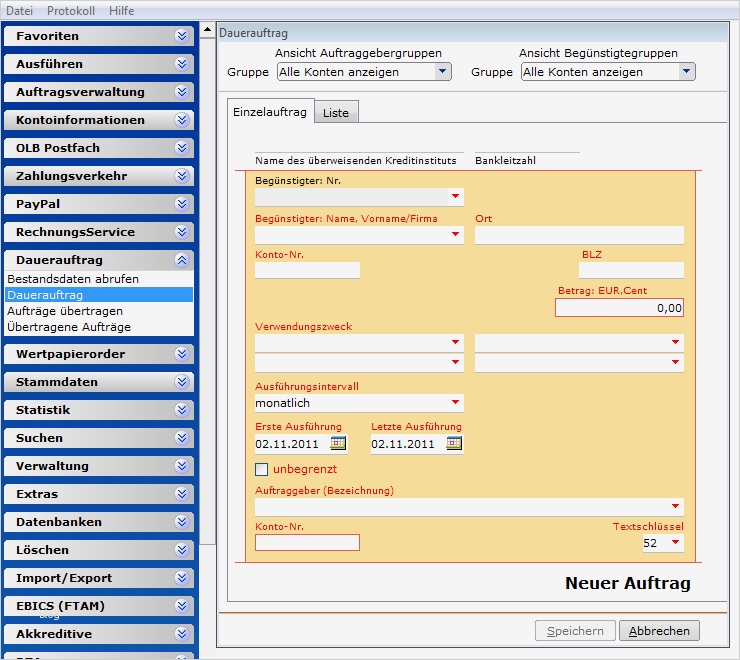Viewport: 740px width, 660px height.
Task: Expand the Ausführen section chevron
Action: tap(182, 64)
